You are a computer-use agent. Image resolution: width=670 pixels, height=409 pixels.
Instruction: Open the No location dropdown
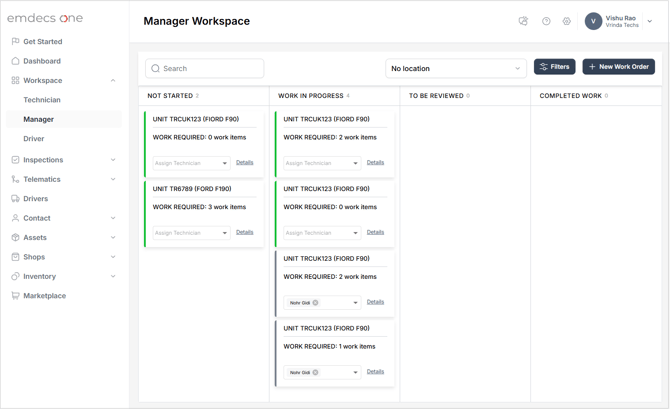[456, 68]
